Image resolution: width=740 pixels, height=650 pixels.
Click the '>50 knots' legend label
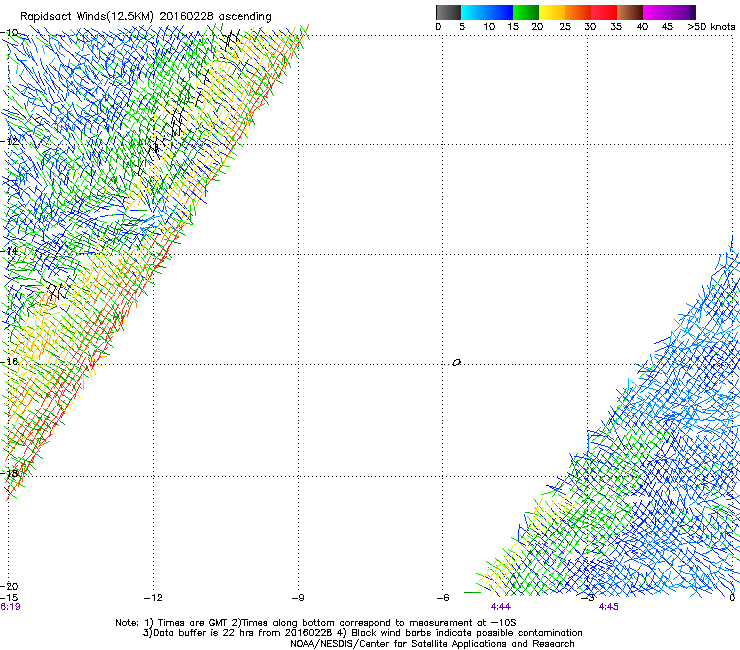tap(711, 26)
